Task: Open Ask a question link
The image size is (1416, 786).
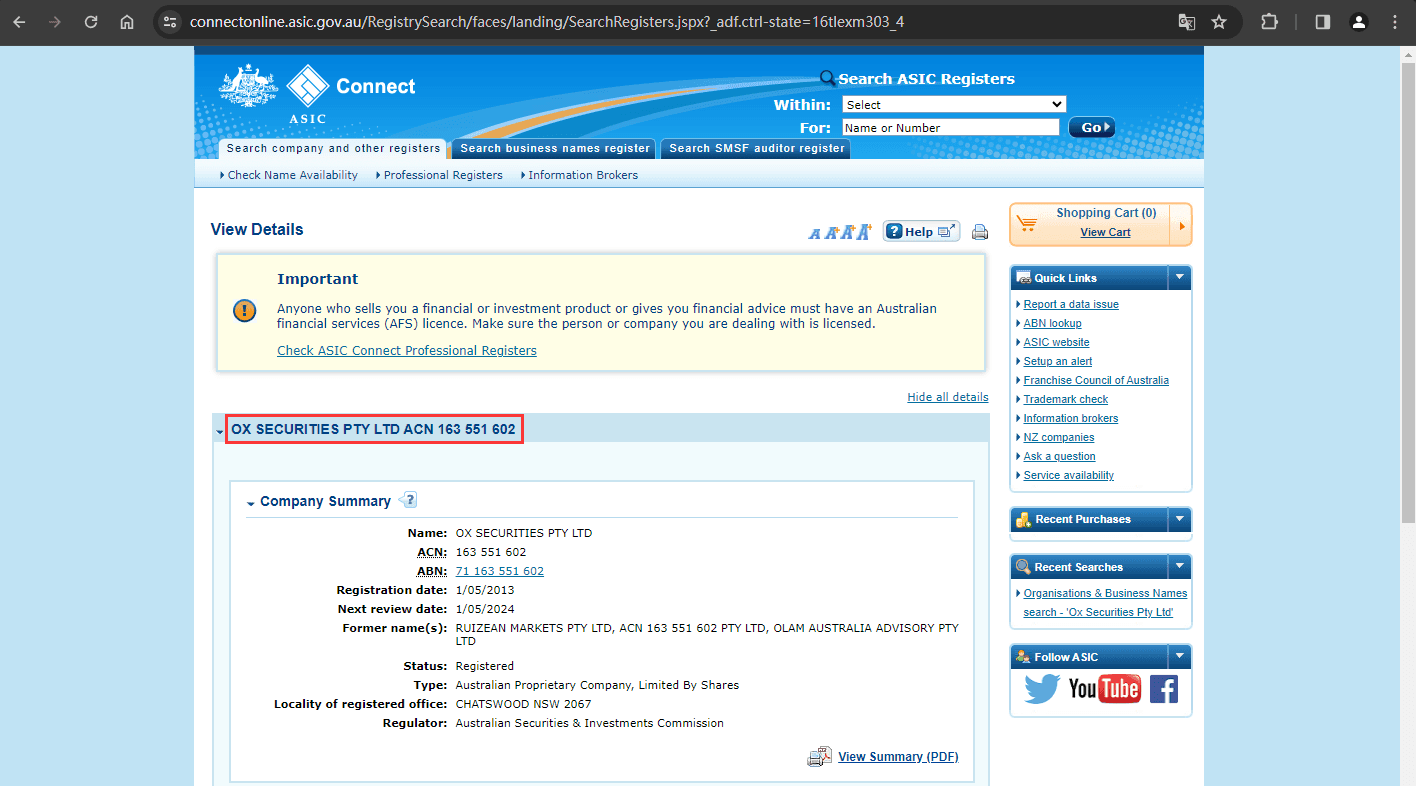Action: click(1059, 456)
